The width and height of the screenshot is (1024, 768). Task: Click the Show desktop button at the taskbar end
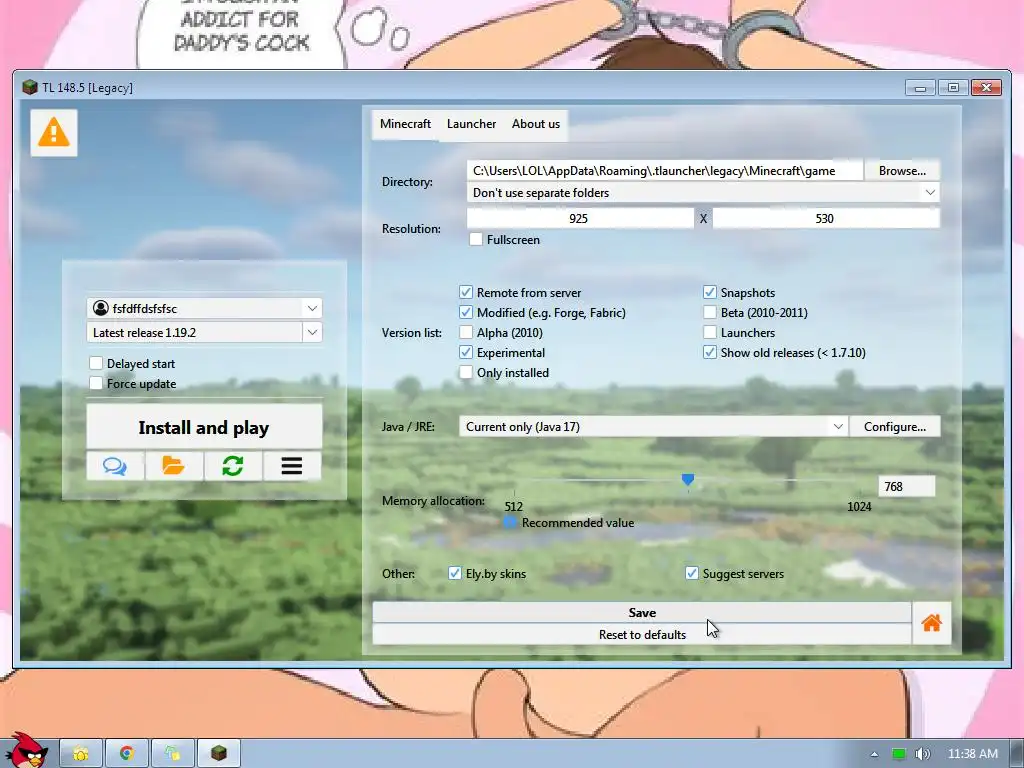click(x=1017, y=754)
